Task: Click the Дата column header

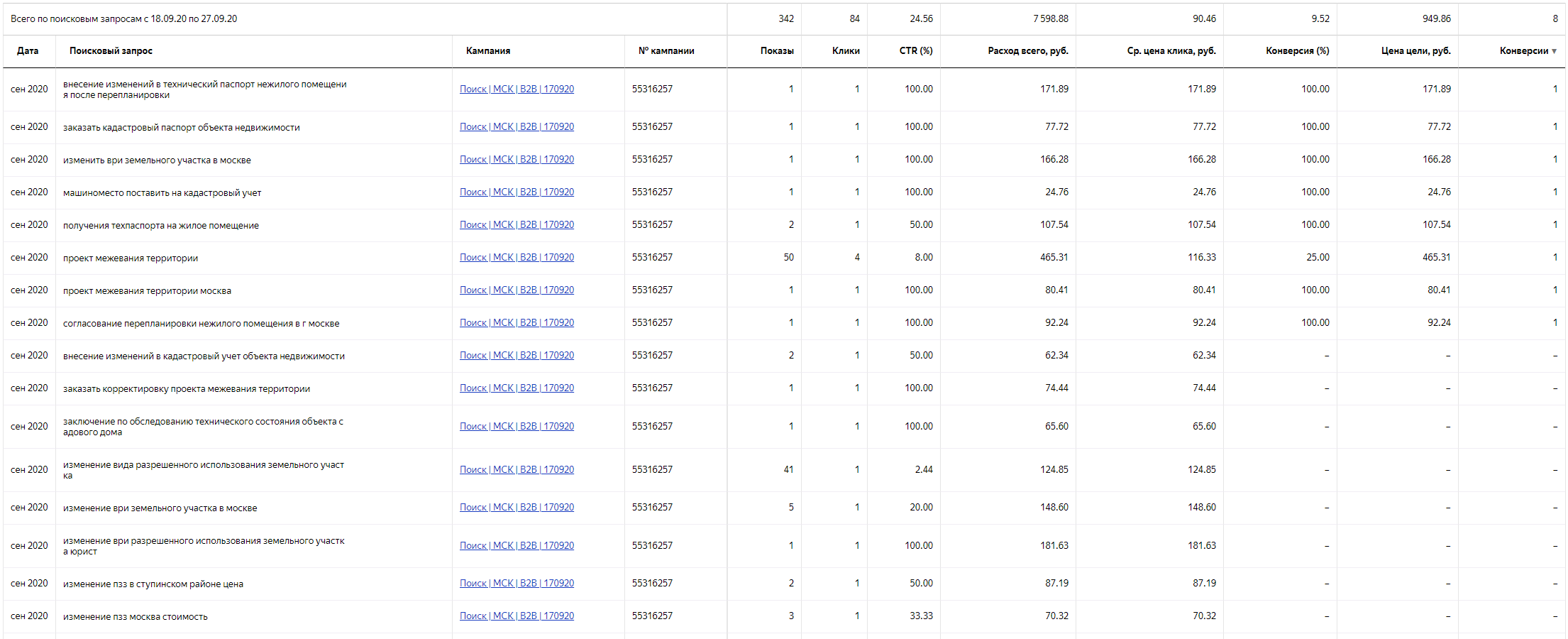Action: coord(28,51)
